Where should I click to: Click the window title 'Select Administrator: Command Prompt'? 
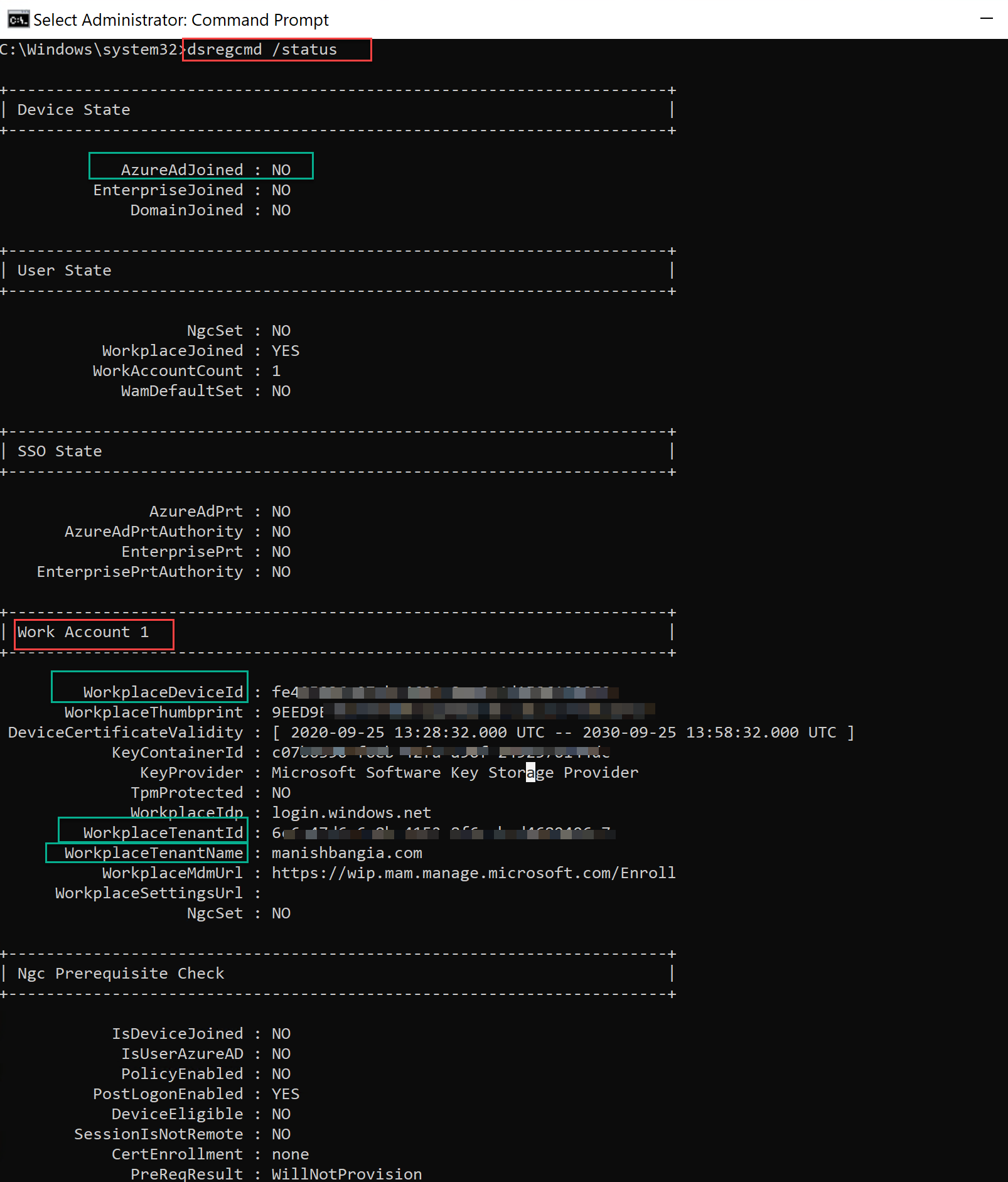[x=181, y=20]
